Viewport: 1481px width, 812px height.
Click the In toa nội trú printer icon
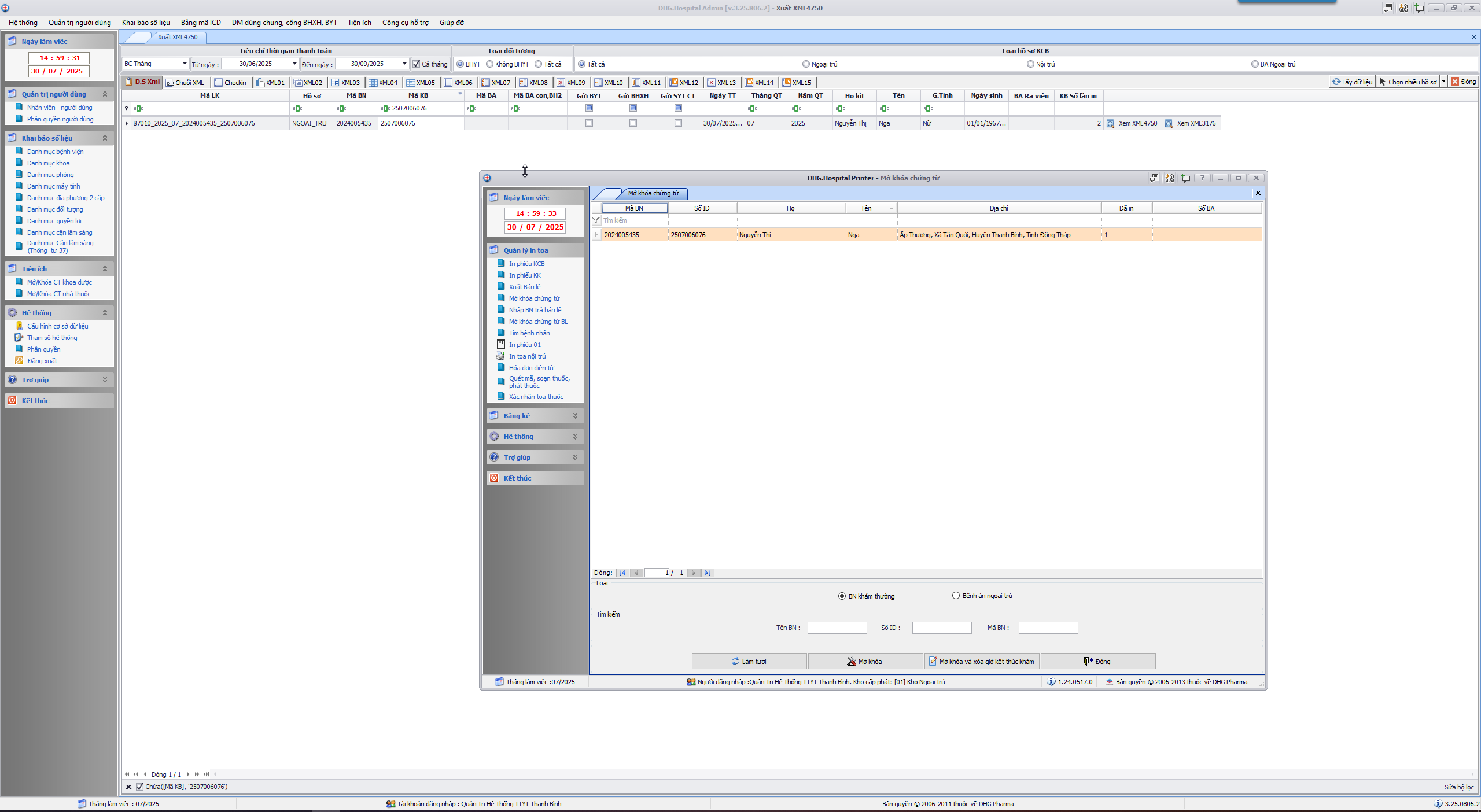[x=501, y=356]
